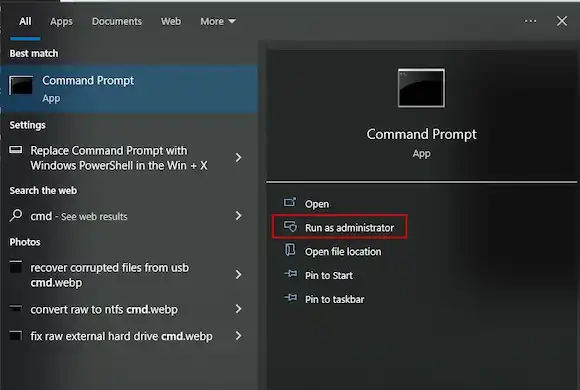Screen dimensions: 580x390
Task: Expand arrow for cmd web results
Action: [239, 216]
